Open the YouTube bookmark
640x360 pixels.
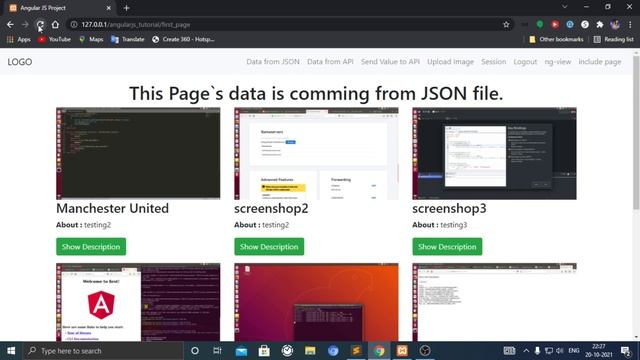pyautogui.click(x=54, y=39)
